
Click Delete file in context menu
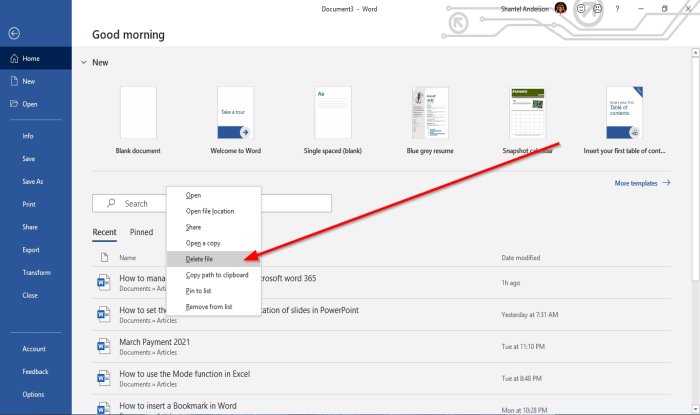[213, 259]
